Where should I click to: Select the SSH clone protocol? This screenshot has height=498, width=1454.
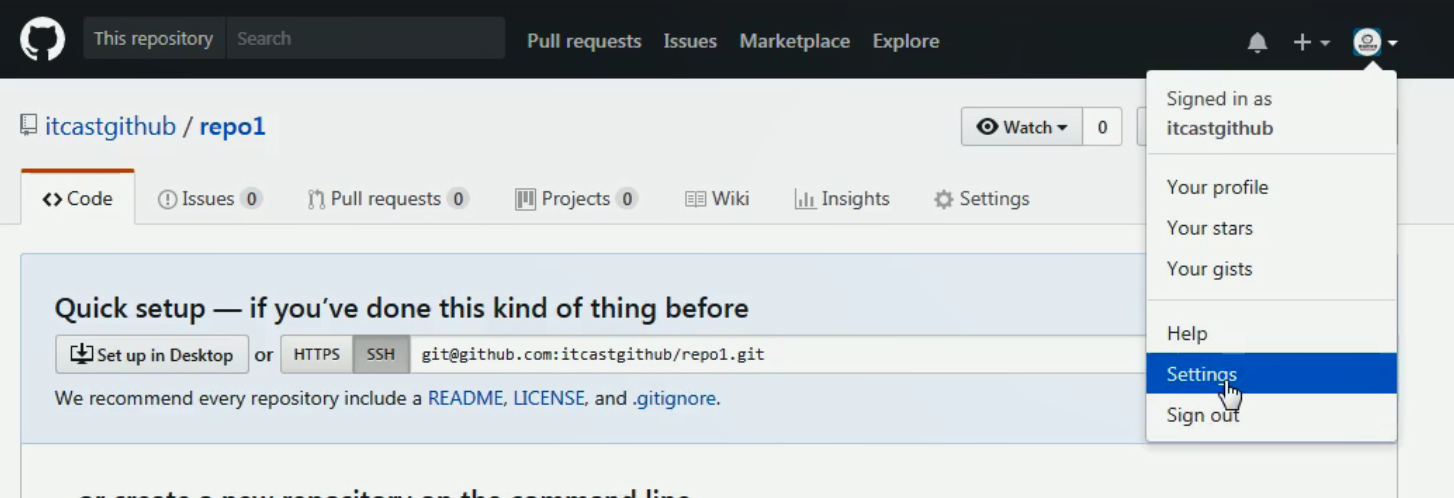coord(381,354)
